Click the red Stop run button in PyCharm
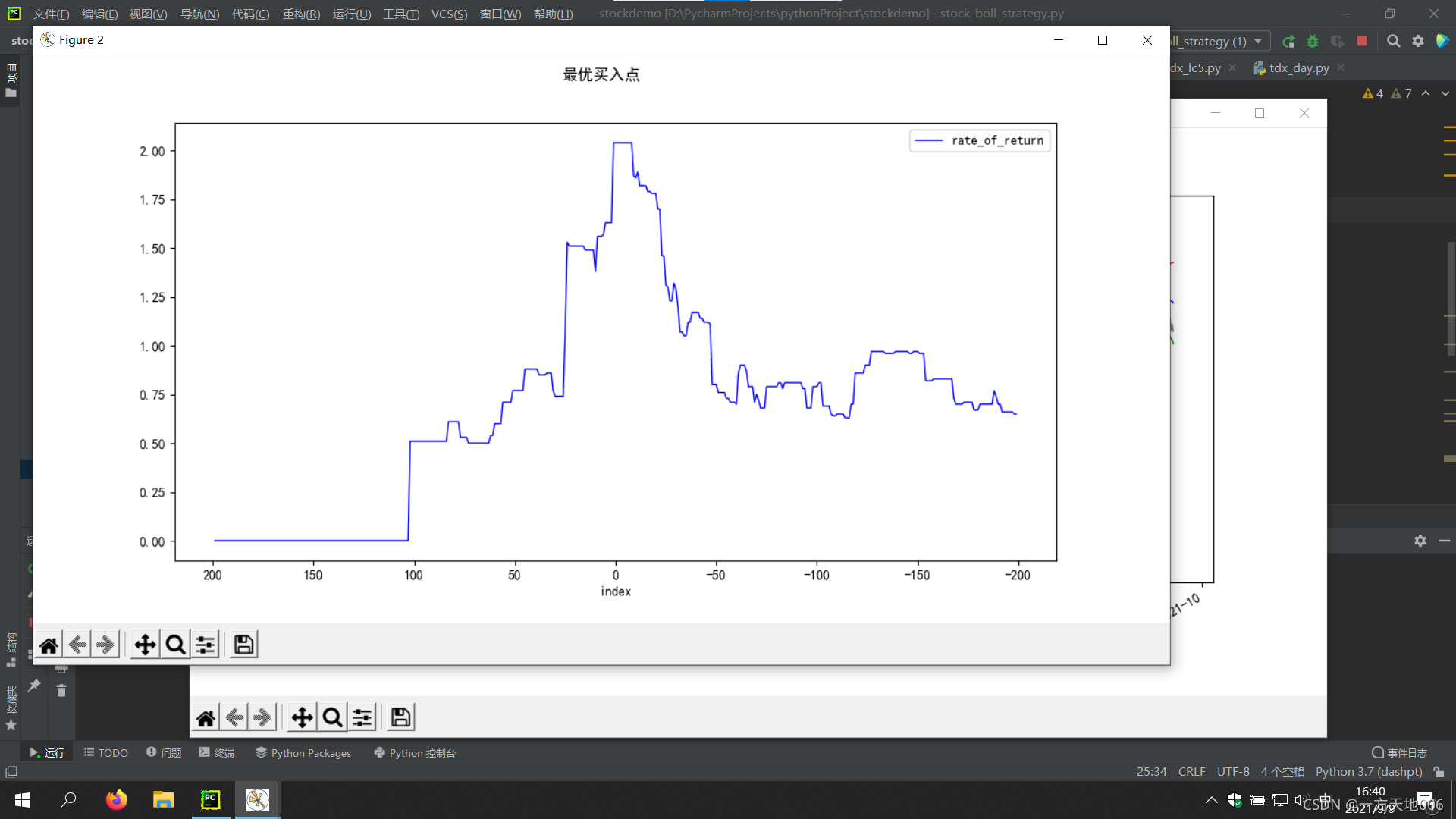This screenshot has height=819, width=1456. (1362, 41)
